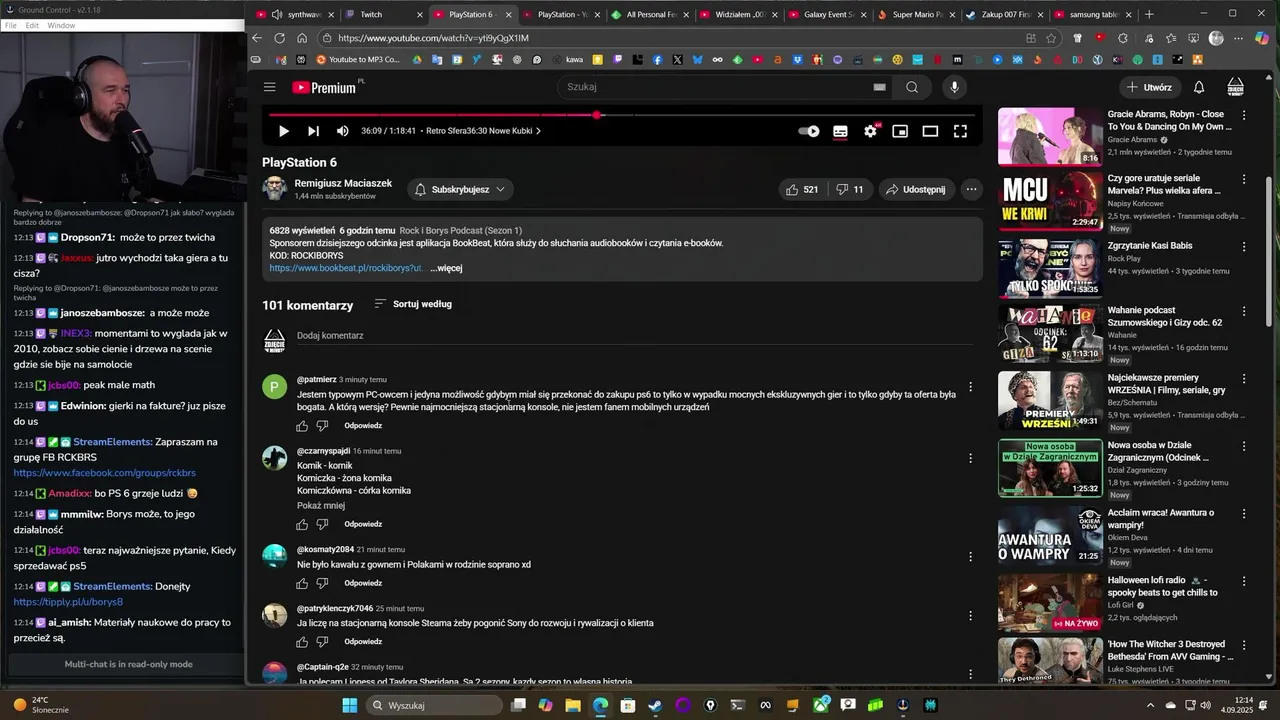Open menu for Zgrzytanie Kasi Babis video
Screen dimensions: 1280x720
pos(1244,246)
